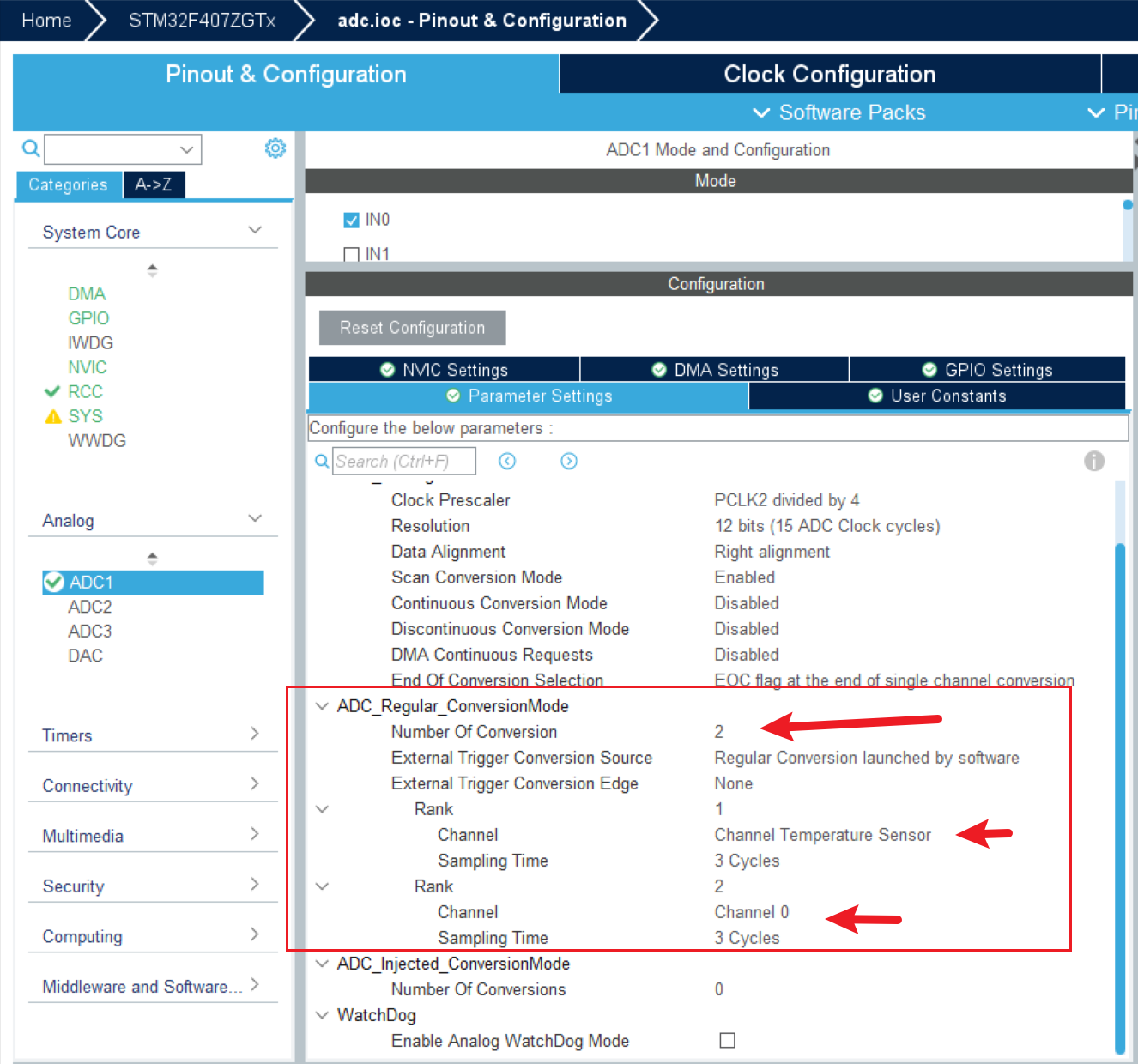The width and height of the screenshot is (1138, 1064).
Task: Expand the Security category
Action: point(255,884)
